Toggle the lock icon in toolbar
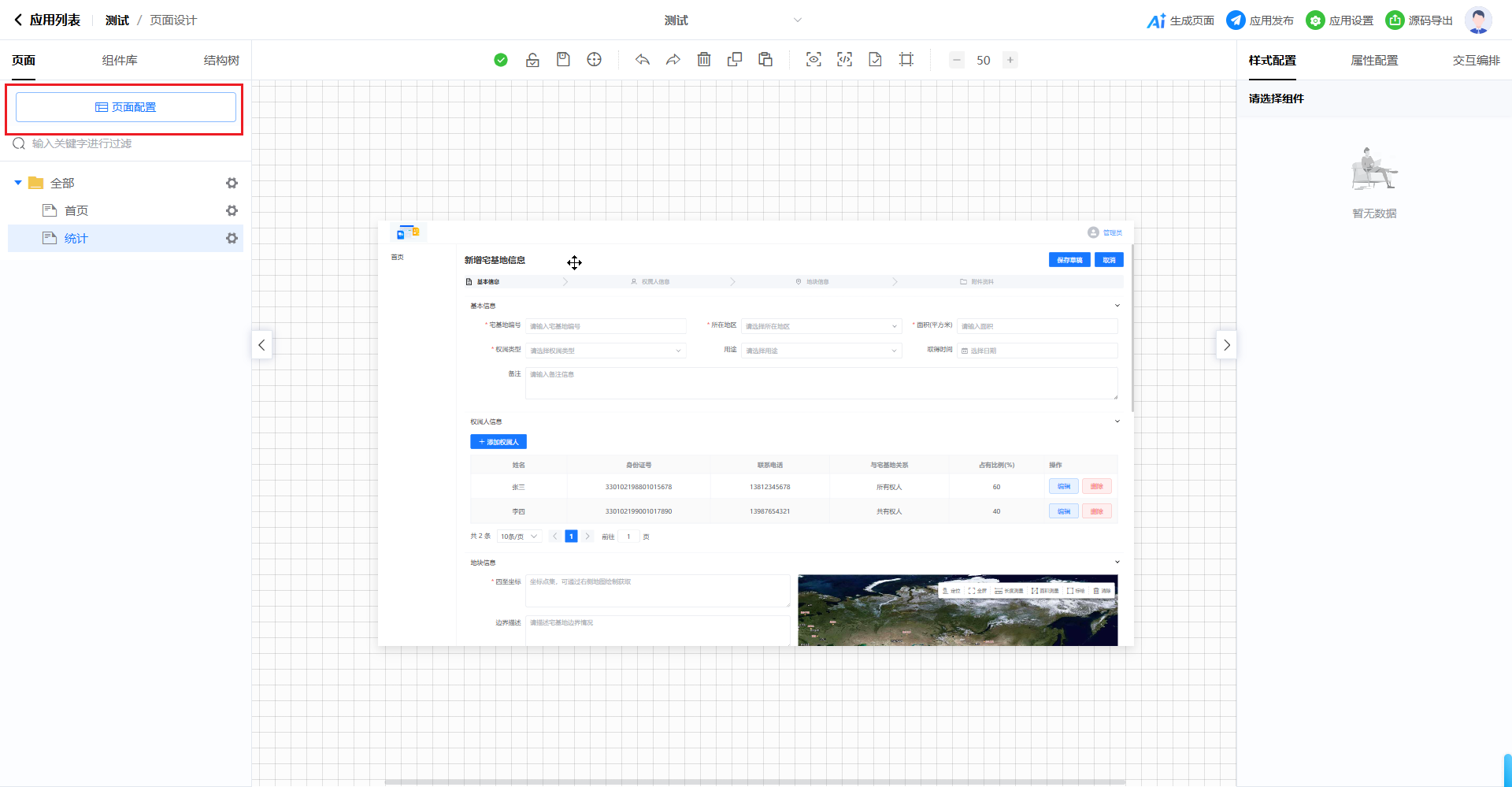The height and width of the screenshot is (787, 1512). click(x=532, y=60)
